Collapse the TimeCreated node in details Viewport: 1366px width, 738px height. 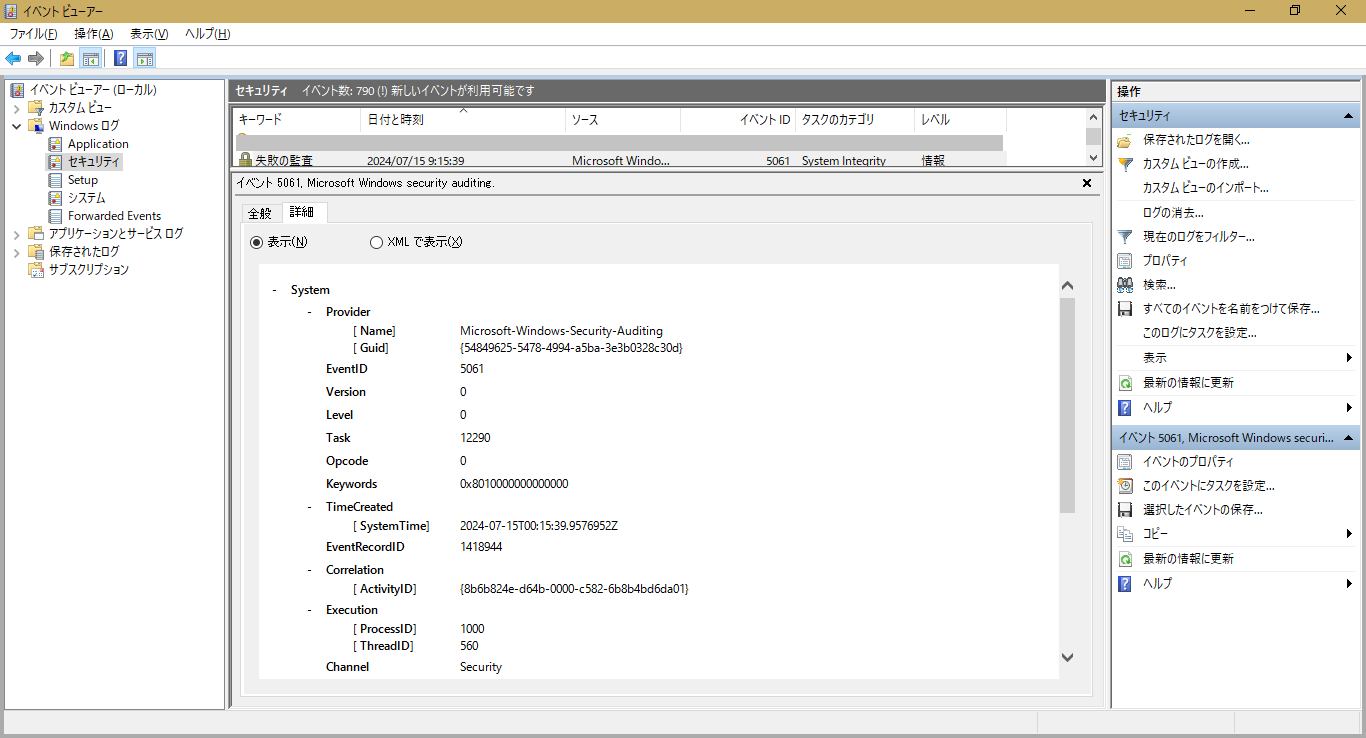pos(309,507)
